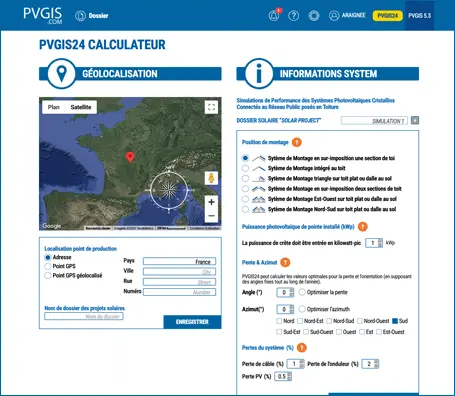Click the Ville city input field
Viewport: 455px width, 396px height.
(x=179, y=272)
